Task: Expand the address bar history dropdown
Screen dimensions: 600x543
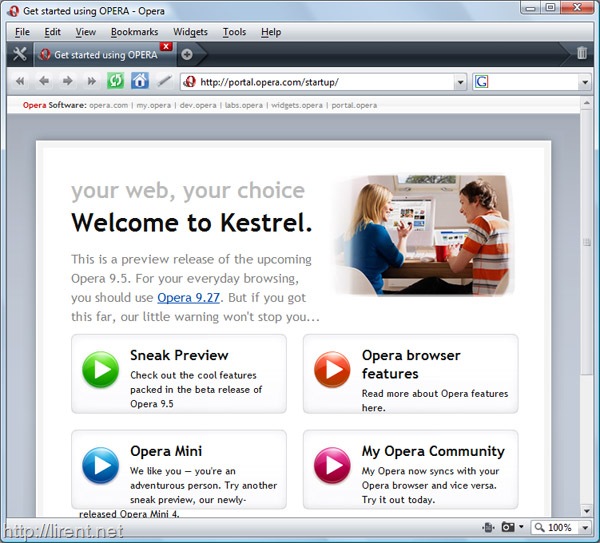Action: click(460, 82)
